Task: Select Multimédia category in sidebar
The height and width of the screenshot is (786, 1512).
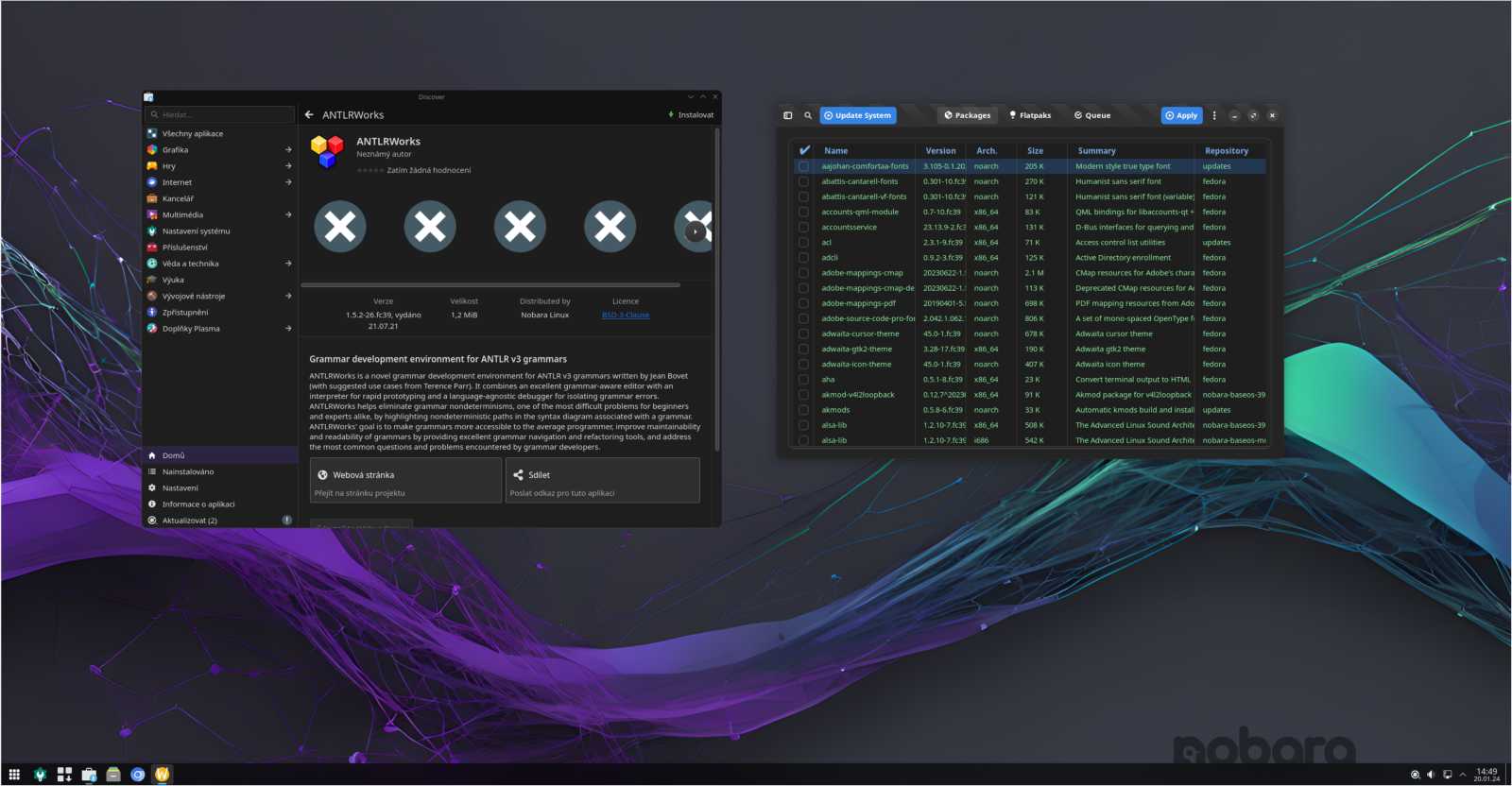Action: pos(219,214)
